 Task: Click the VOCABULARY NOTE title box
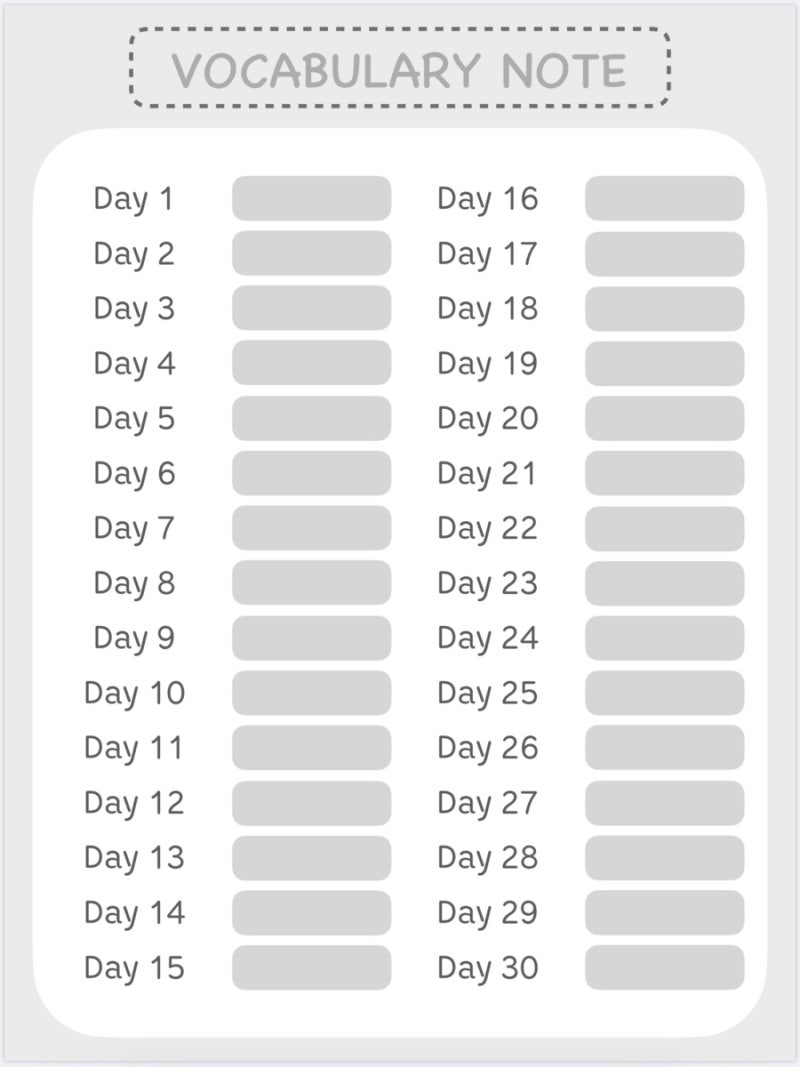[400, 68]
